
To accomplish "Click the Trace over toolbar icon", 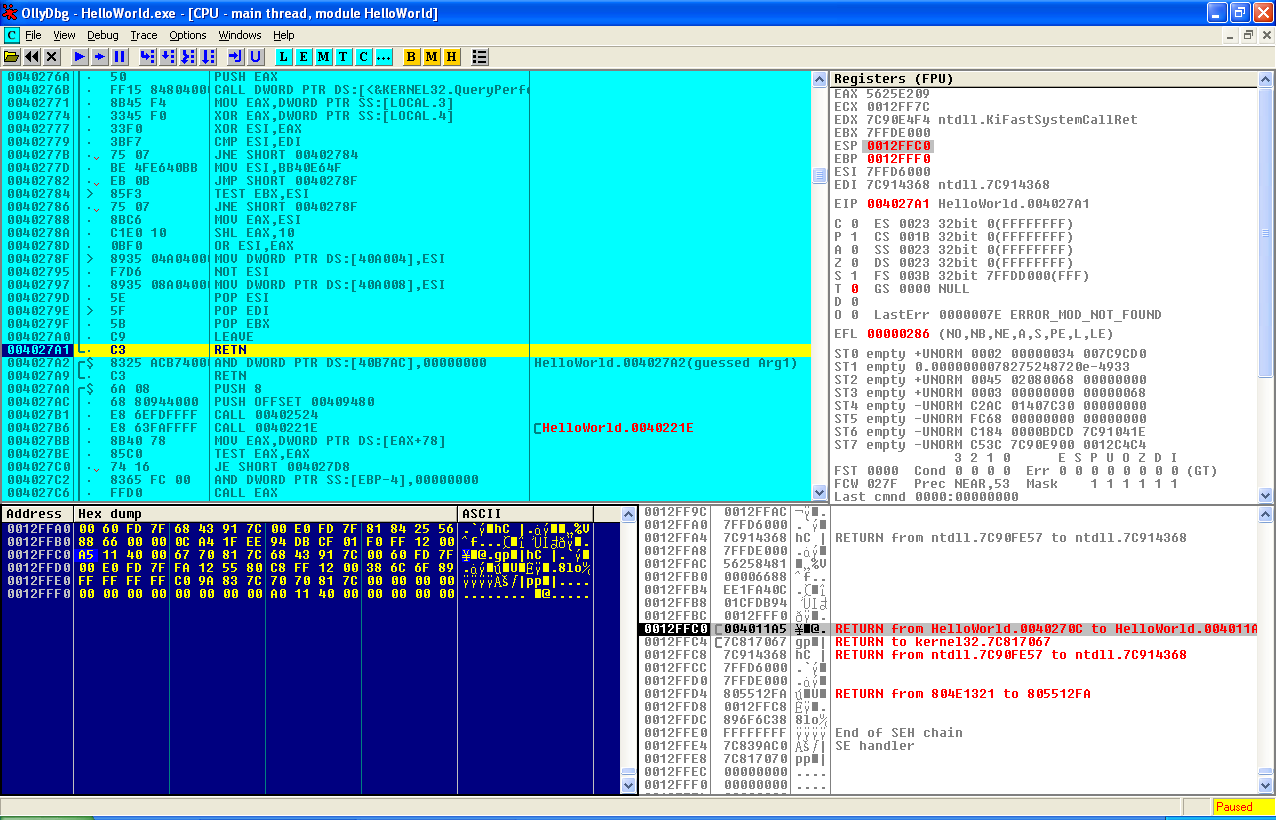I will [208, 57].
